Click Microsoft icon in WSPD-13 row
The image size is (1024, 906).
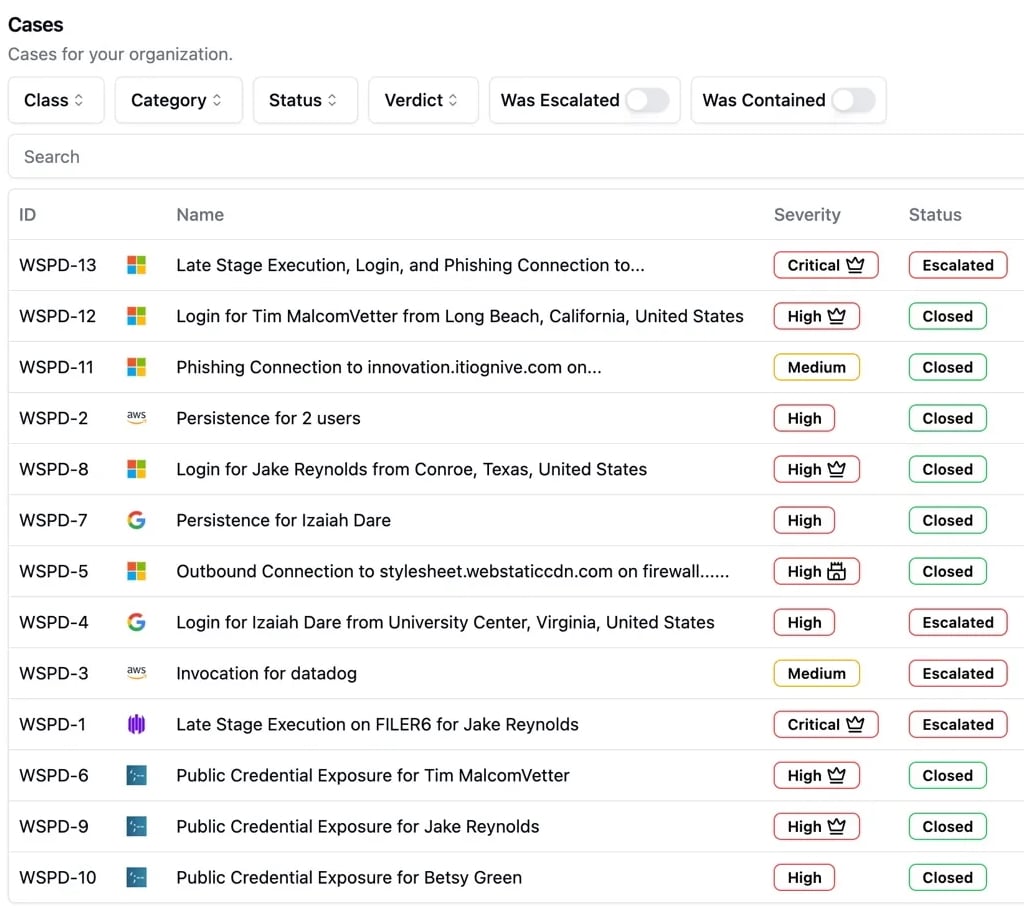(136, 265)
